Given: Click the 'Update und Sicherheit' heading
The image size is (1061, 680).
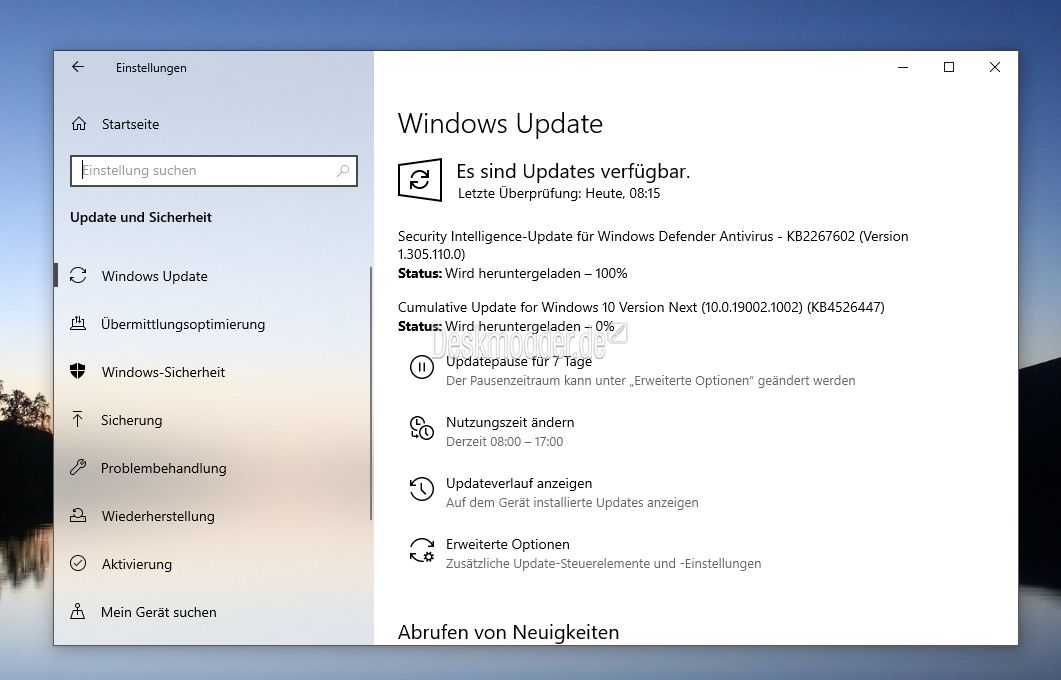Looking at the screenshot, I should click(x=141, y=217).
